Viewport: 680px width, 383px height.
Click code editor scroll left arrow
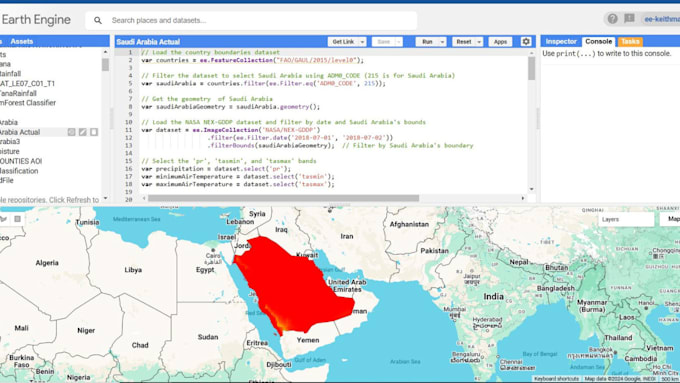[144, 198]
